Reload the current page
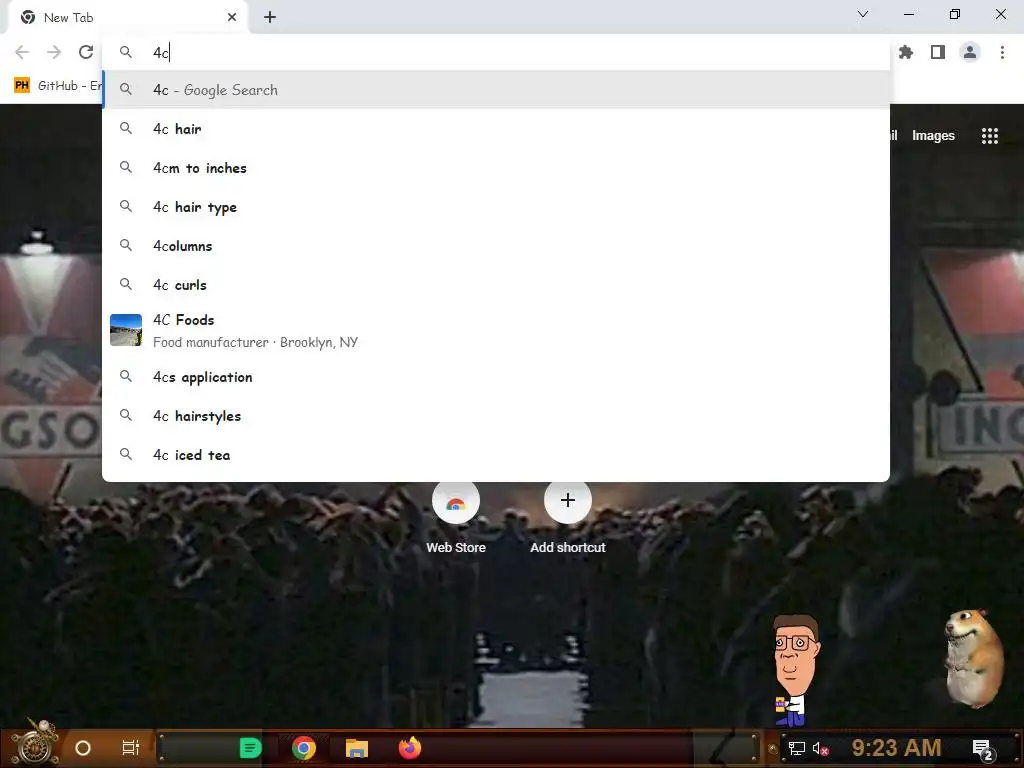Image resolution: width=1024 pixels, height=768 pixels. point(86,52)
